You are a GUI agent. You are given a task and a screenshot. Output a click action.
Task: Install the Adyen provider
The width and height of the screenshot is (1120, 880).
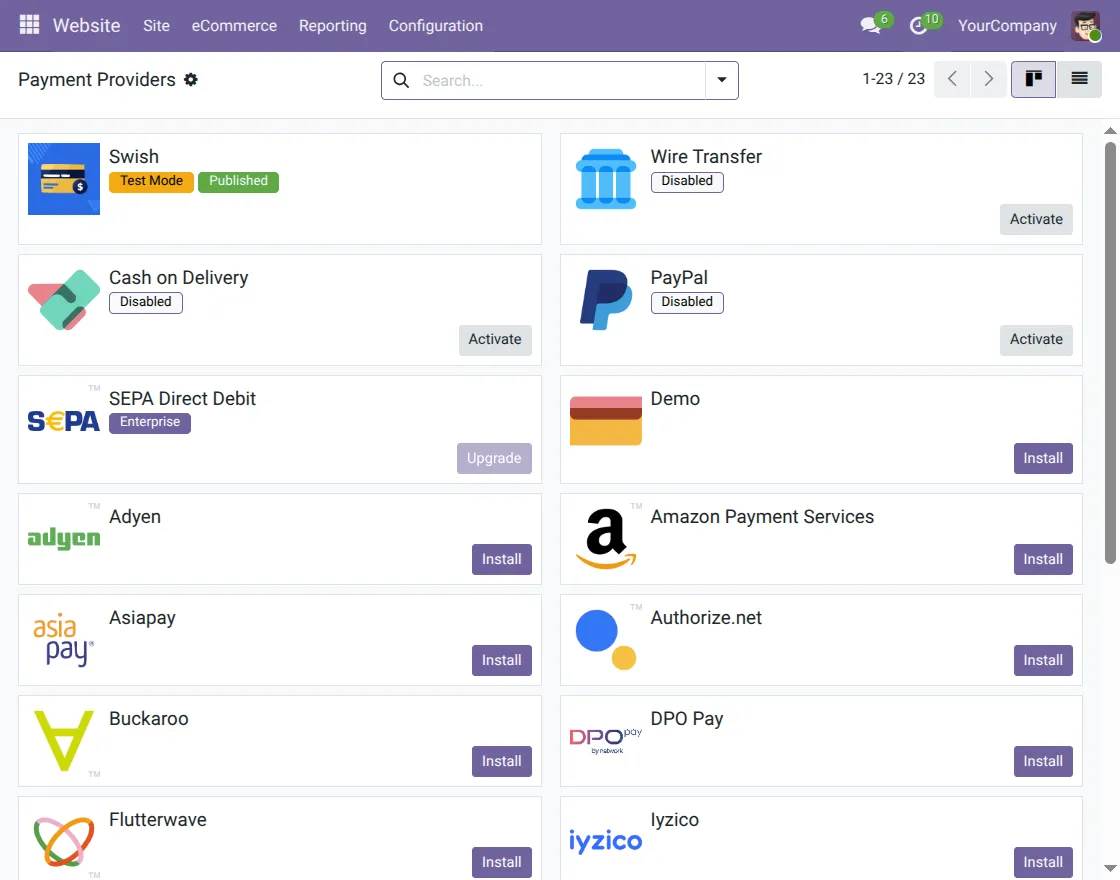[501, 559]
